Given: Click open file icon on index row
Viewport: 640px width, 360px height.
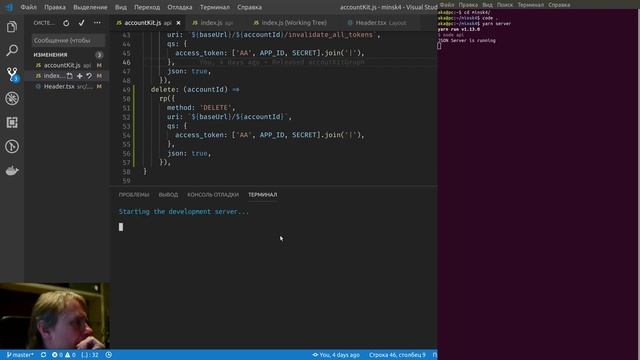Looking at the screenshot, I should [70, 76].
